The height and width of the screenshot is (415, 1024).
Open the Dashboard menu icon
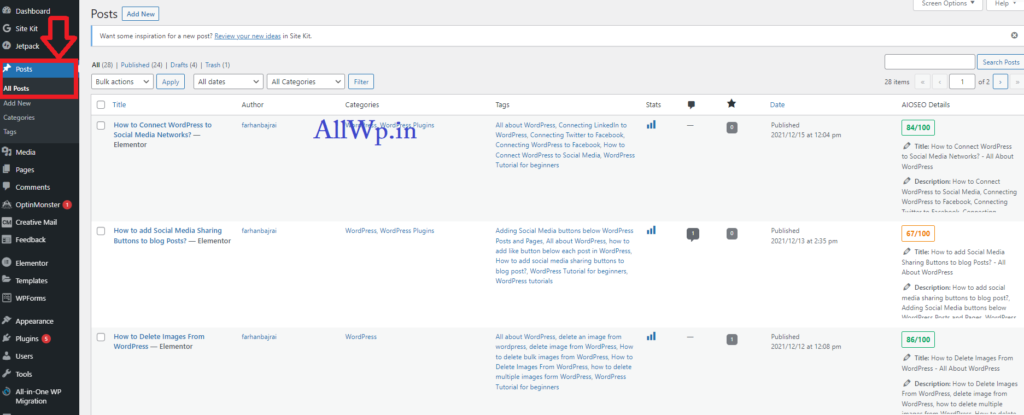point(7,11)
